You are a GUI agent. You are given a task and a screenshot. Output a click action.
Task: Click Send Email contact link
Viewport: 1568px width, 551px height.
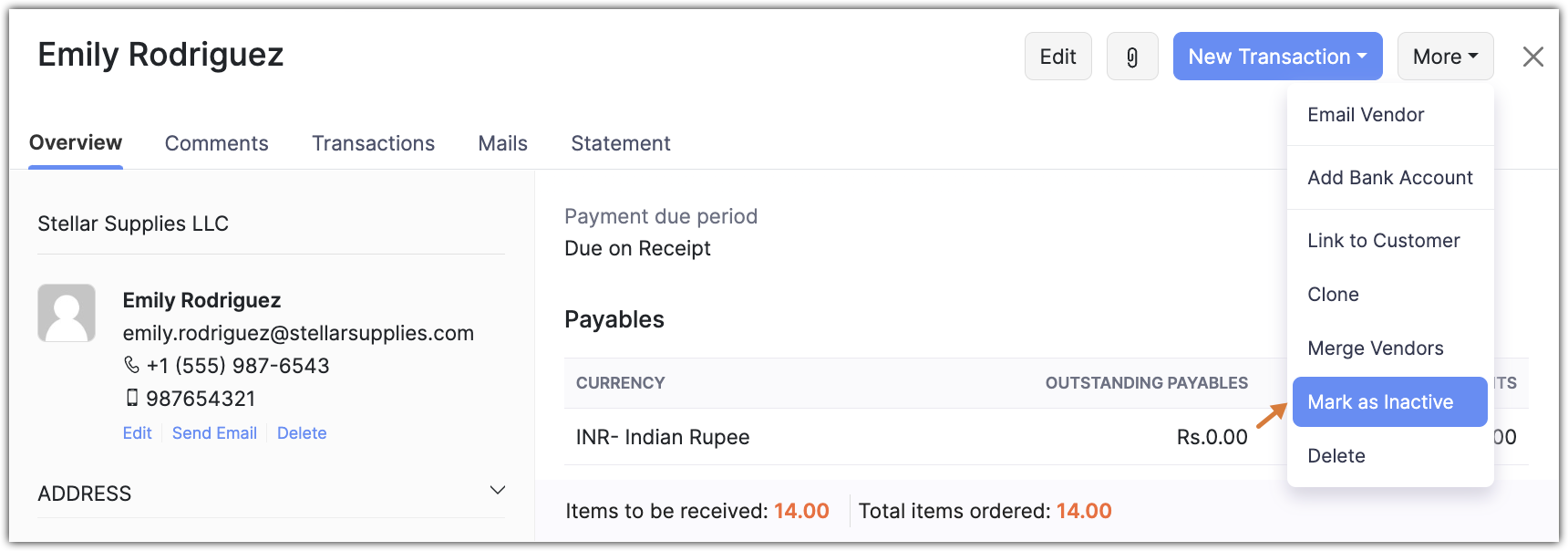(x=214, y=433)
